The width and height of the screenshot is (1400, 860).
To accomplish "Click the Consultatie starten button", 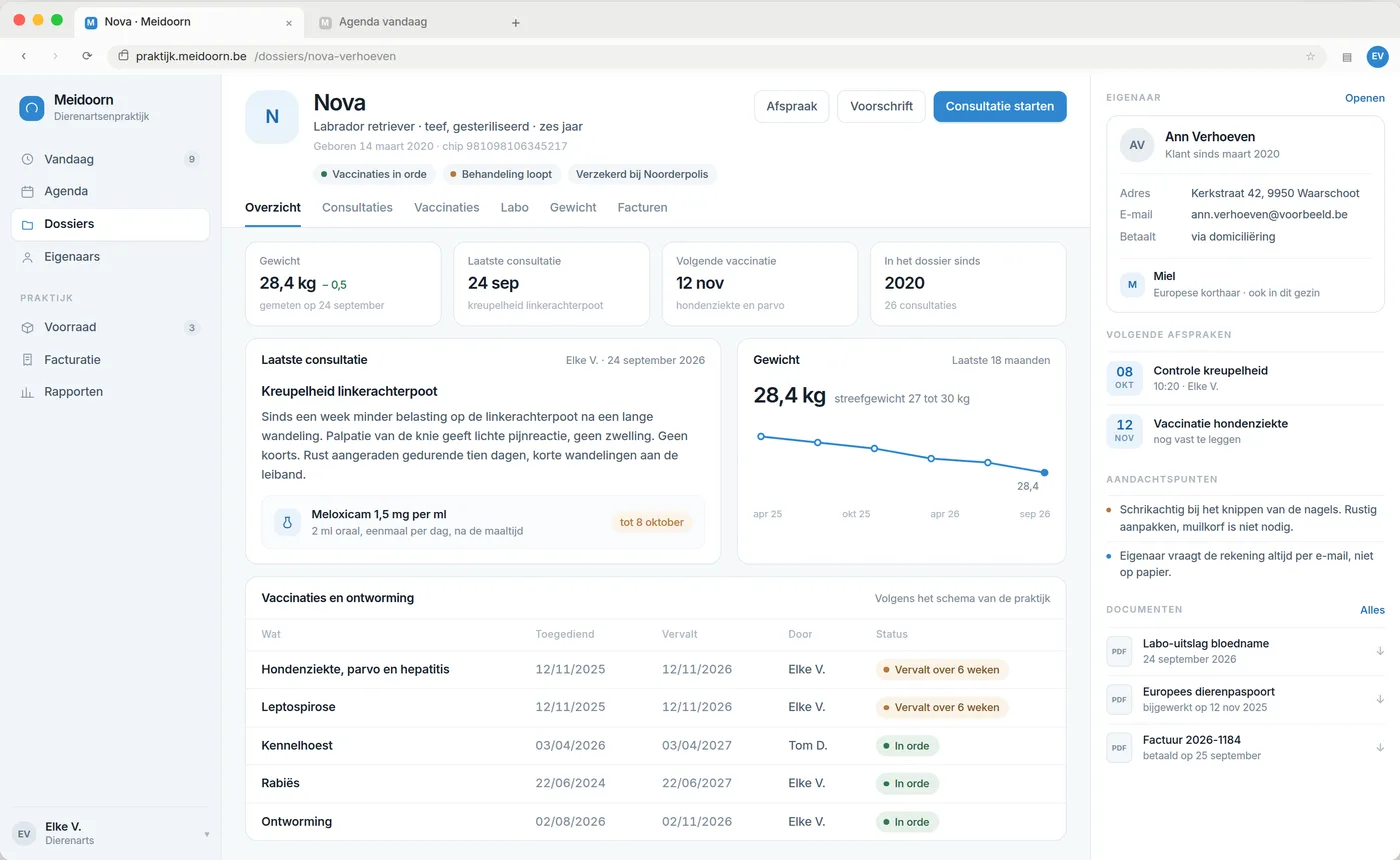I will tap(1000, 106).
